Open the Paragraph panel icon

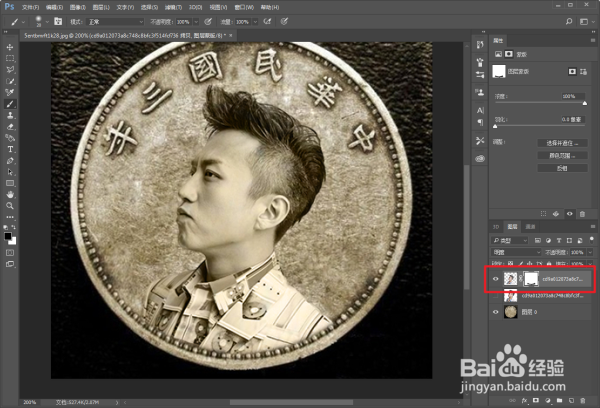tap(480, 122)
